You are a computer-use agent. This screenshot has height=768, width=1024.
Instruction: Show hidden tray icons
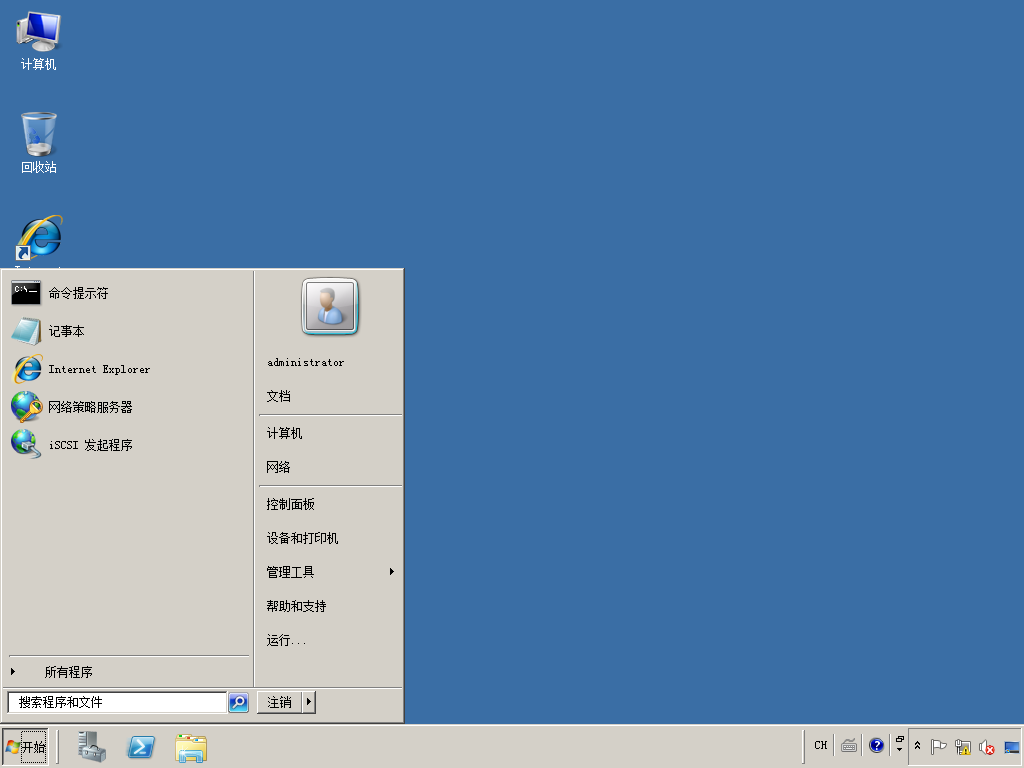click(918, 746)
